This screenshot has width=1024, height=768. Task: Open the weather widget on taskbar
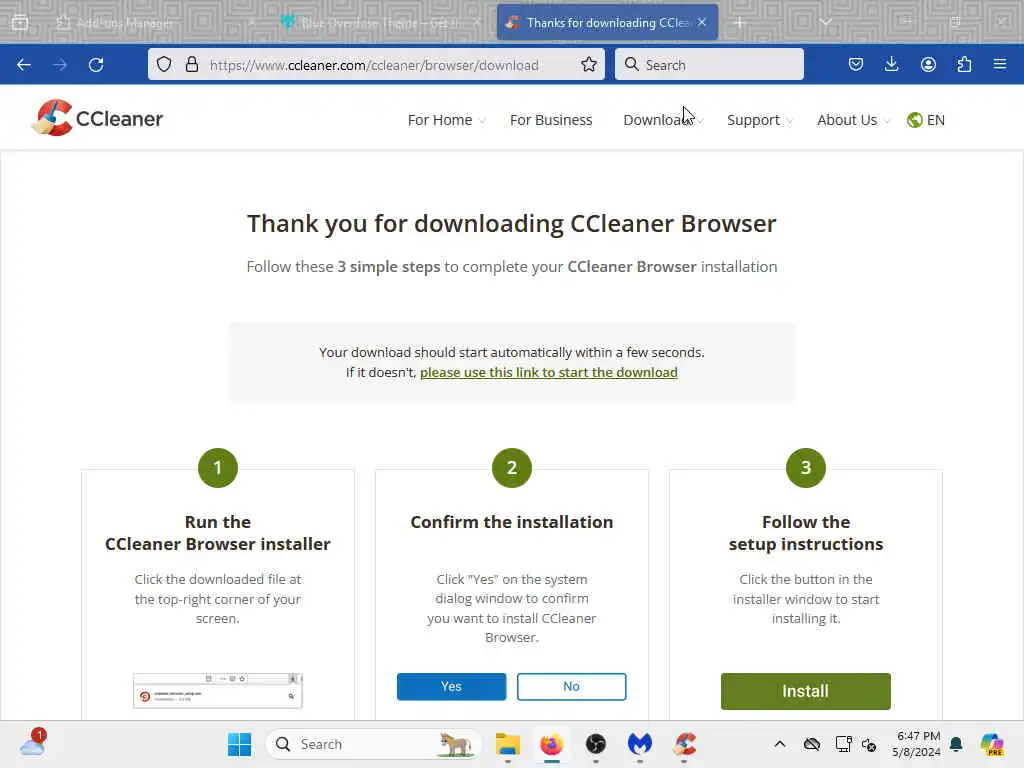pos(33,743)
